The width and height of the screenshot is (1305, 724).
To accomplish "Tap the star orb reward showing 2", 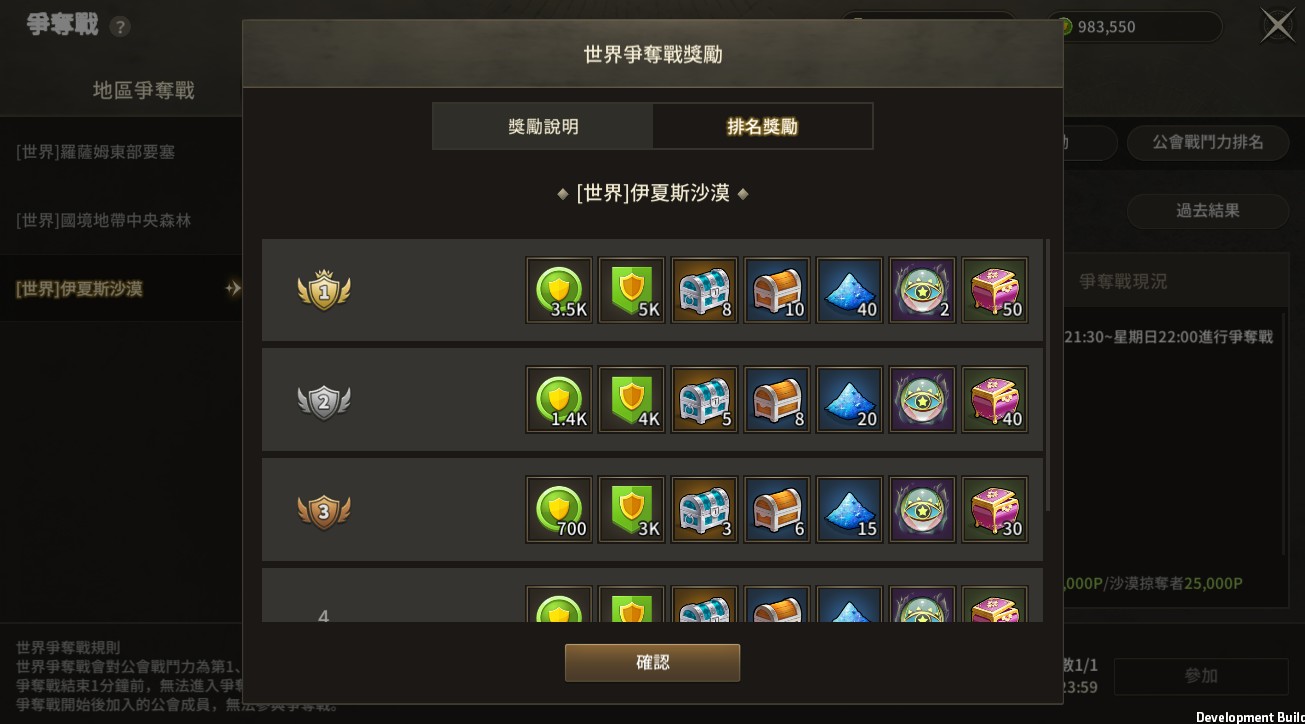I will click(x=922, y=290).
